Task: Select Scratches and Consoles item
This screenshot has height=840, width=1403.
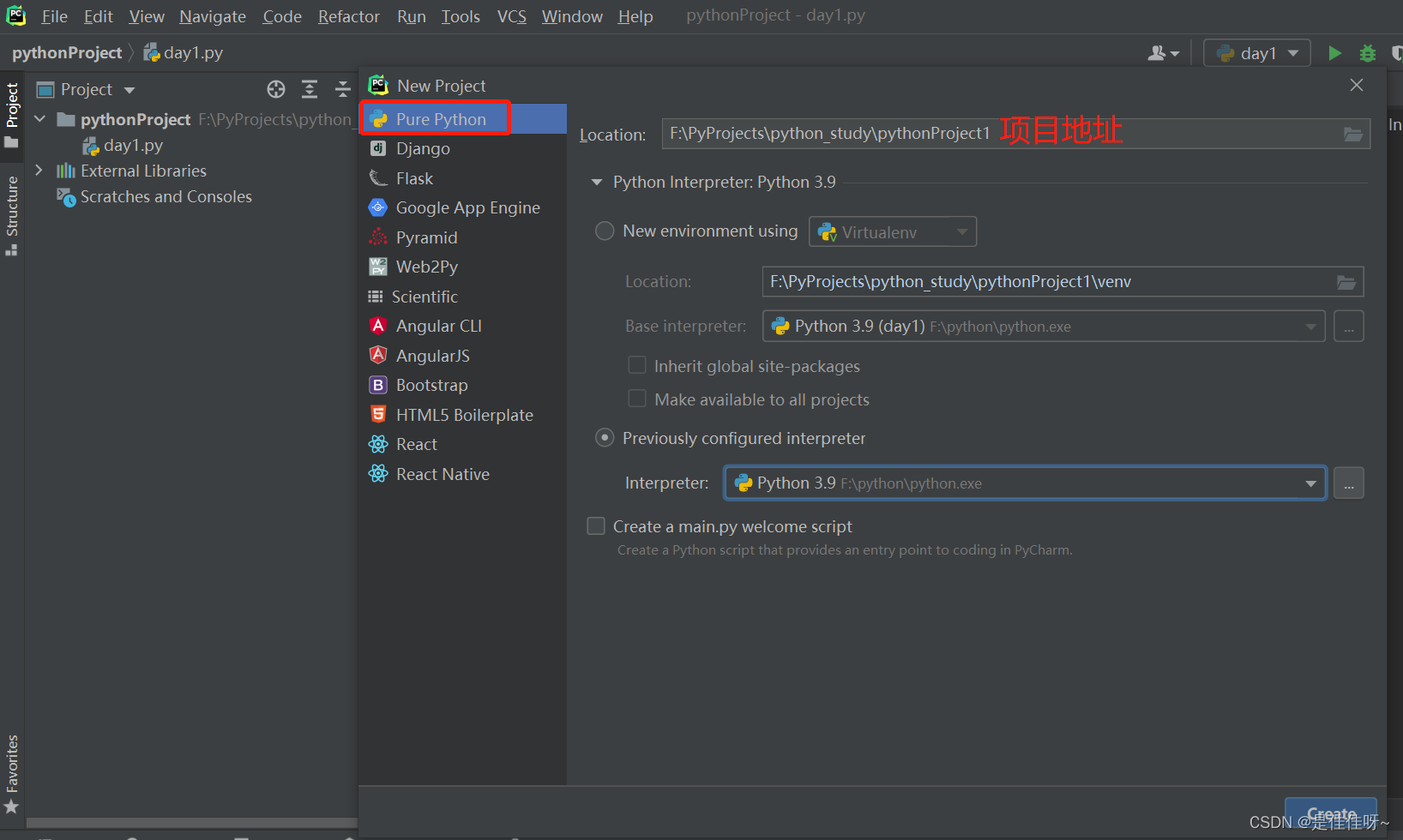Action: point(155,197)
